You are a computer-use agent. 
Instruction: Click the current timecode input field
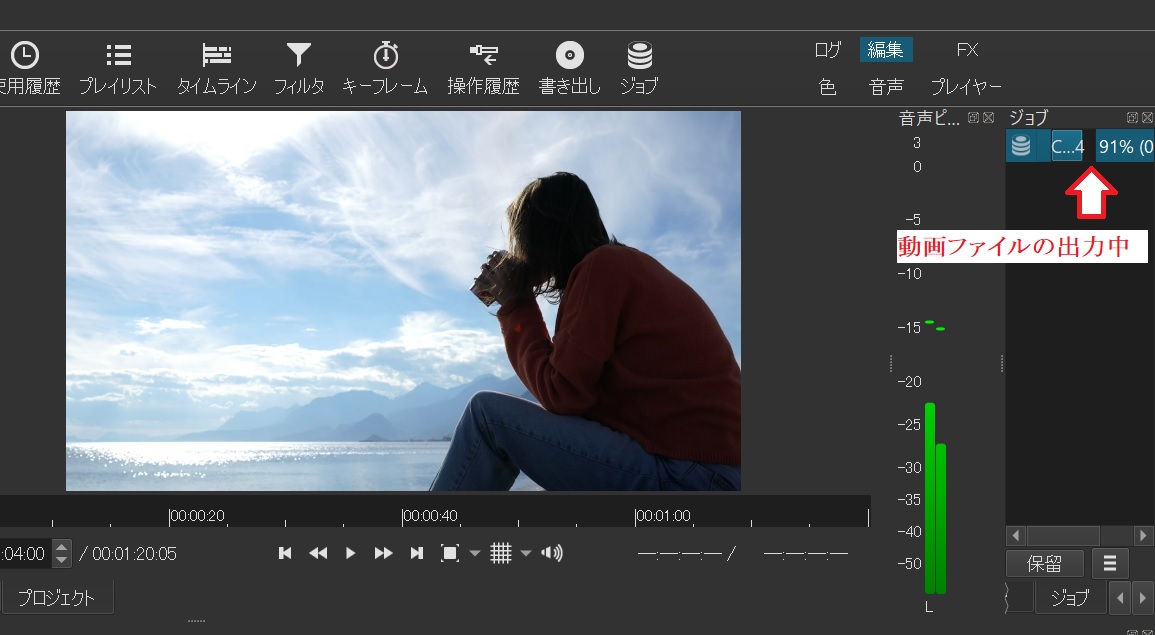(x=26, y=553)
